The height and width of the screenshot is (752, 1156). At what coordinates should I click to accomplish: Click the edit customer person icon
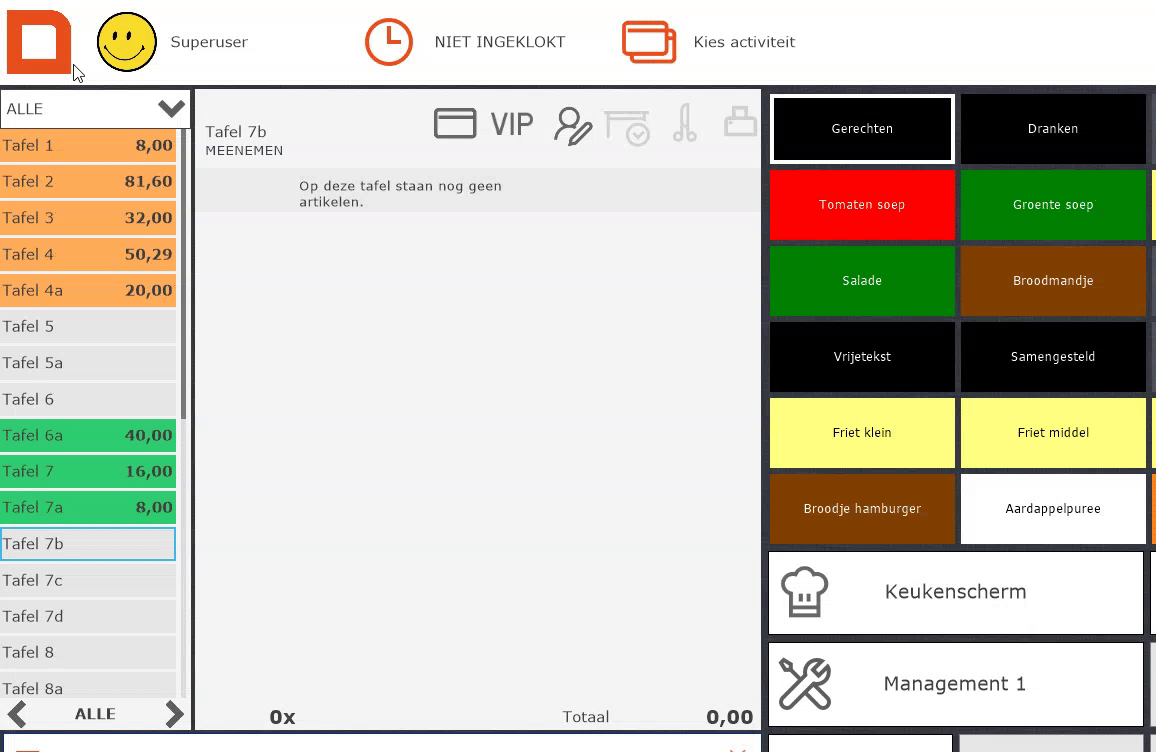[x=573, y=126]
